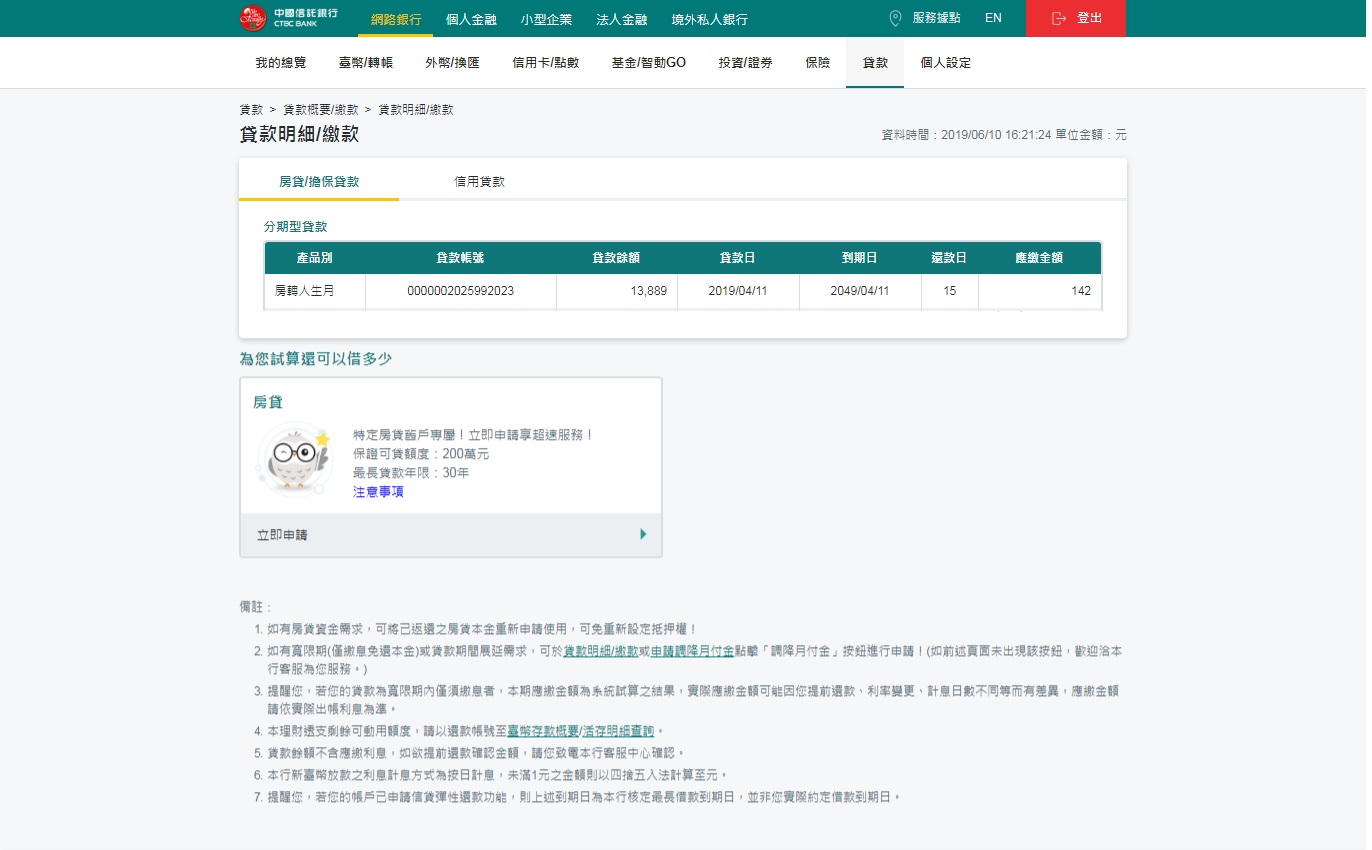Open 服務據點 service locations
The image size is (1372, 850).
936,18
